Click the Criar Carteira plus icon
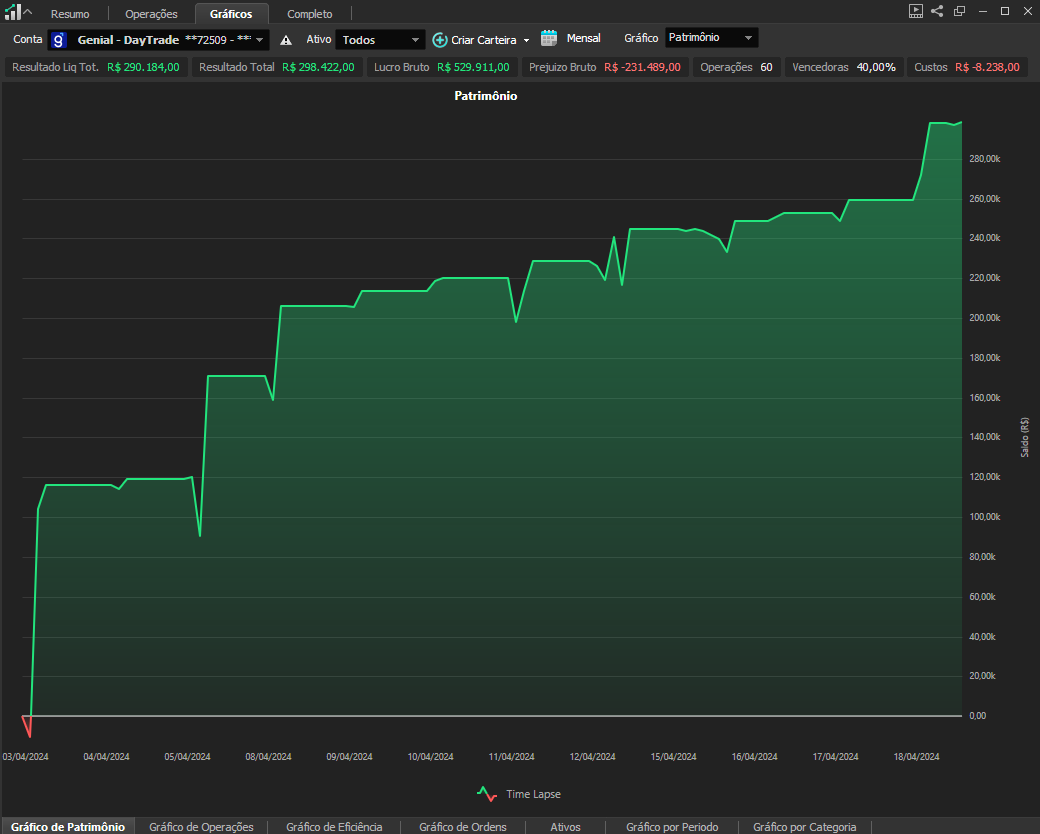 pyautogui.click(x=440, y=40)
